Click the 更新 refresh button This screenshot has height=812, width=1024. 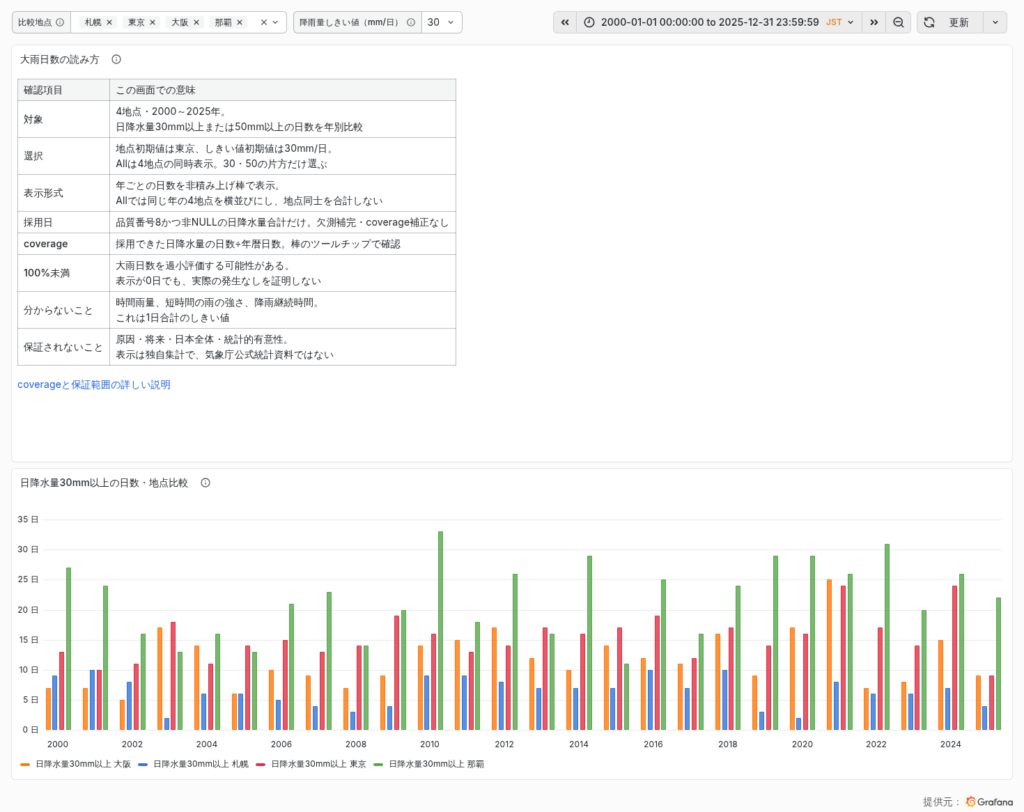click(949, 22)
